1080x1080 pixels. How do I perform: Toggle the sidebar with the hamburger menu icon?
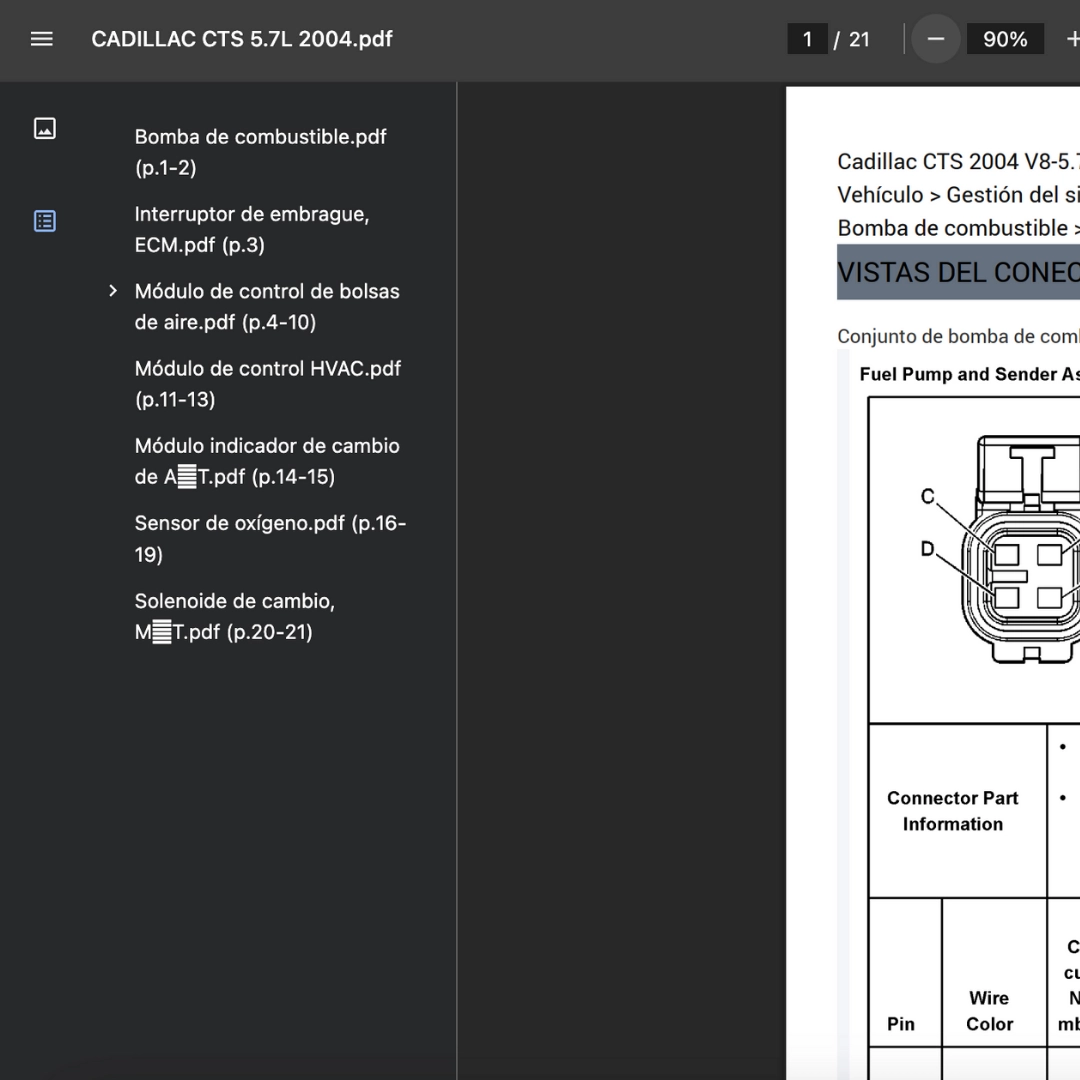tap(42, 39)
